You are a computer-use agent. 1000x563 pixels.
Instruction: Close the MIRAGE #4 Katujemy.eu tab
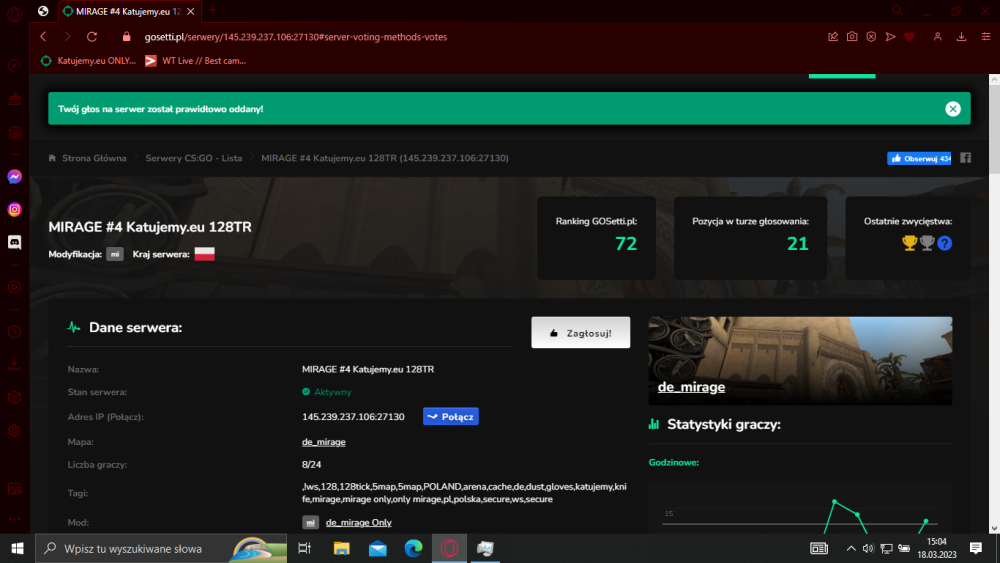pos(191,11)
